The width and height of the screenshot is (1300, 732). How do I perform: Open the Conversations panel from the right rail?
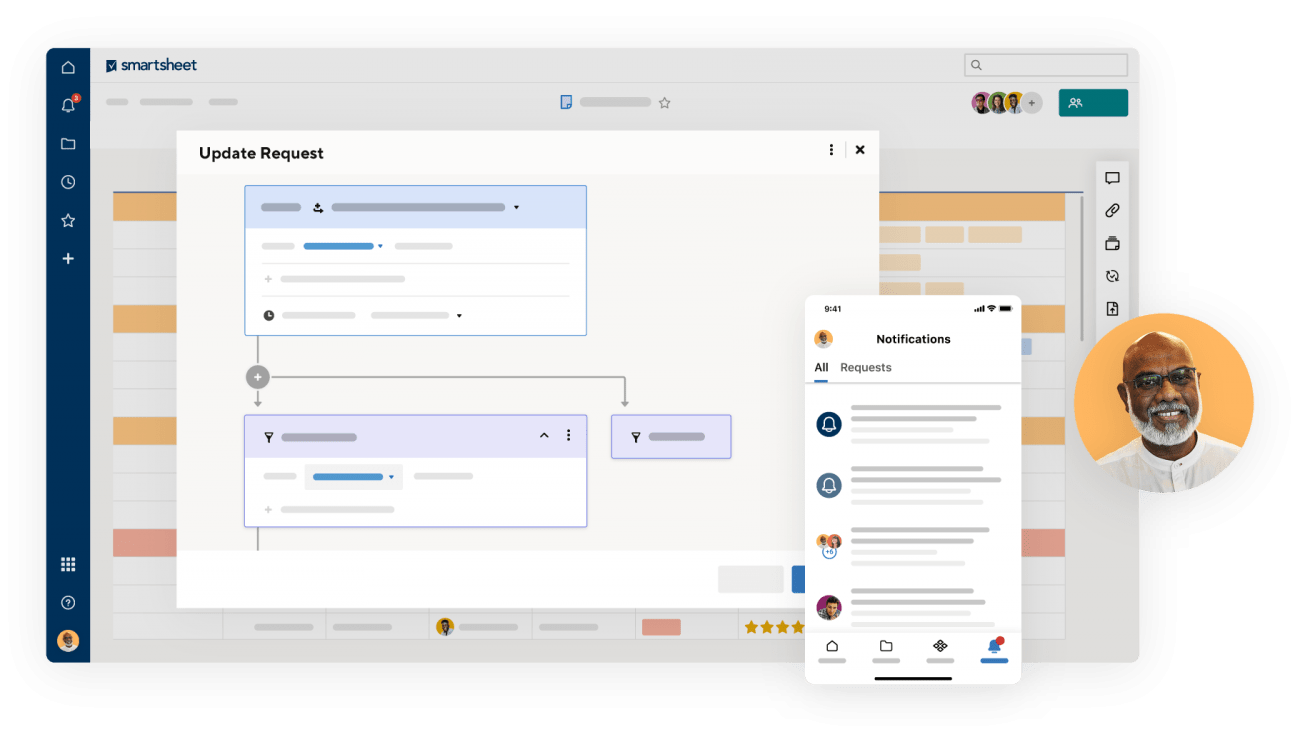tap(1112, 178)
